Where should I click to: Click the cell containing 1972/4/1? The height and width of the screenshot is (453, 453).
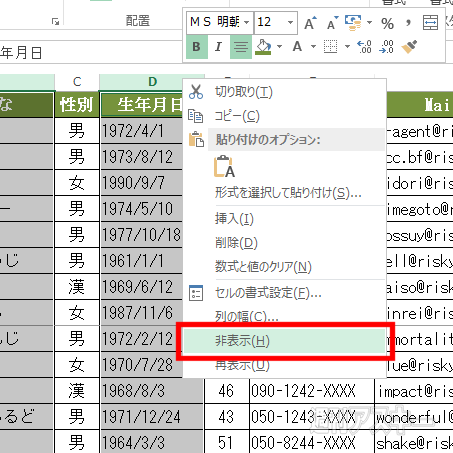point(142,131)
